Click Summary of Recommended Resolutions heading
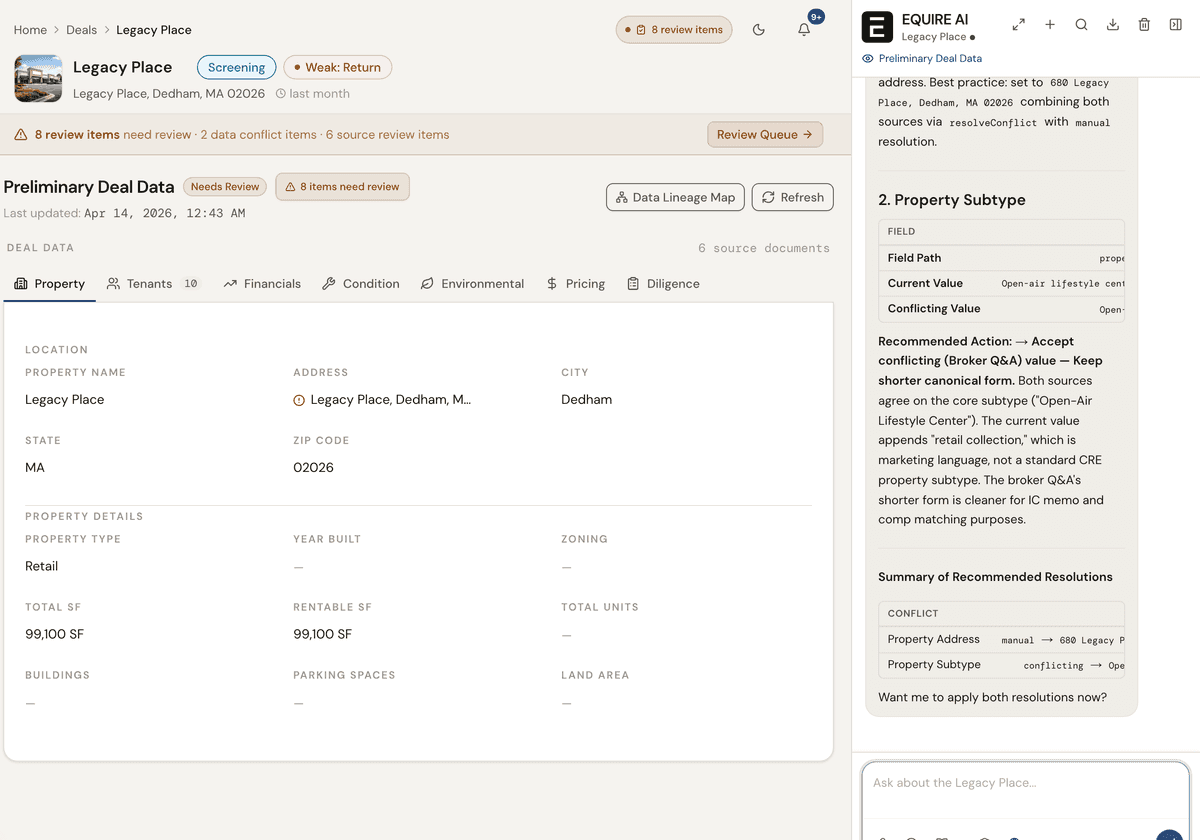Image resolution: width=1200 pixels, height=840 pixels. (x=995, y=577)
